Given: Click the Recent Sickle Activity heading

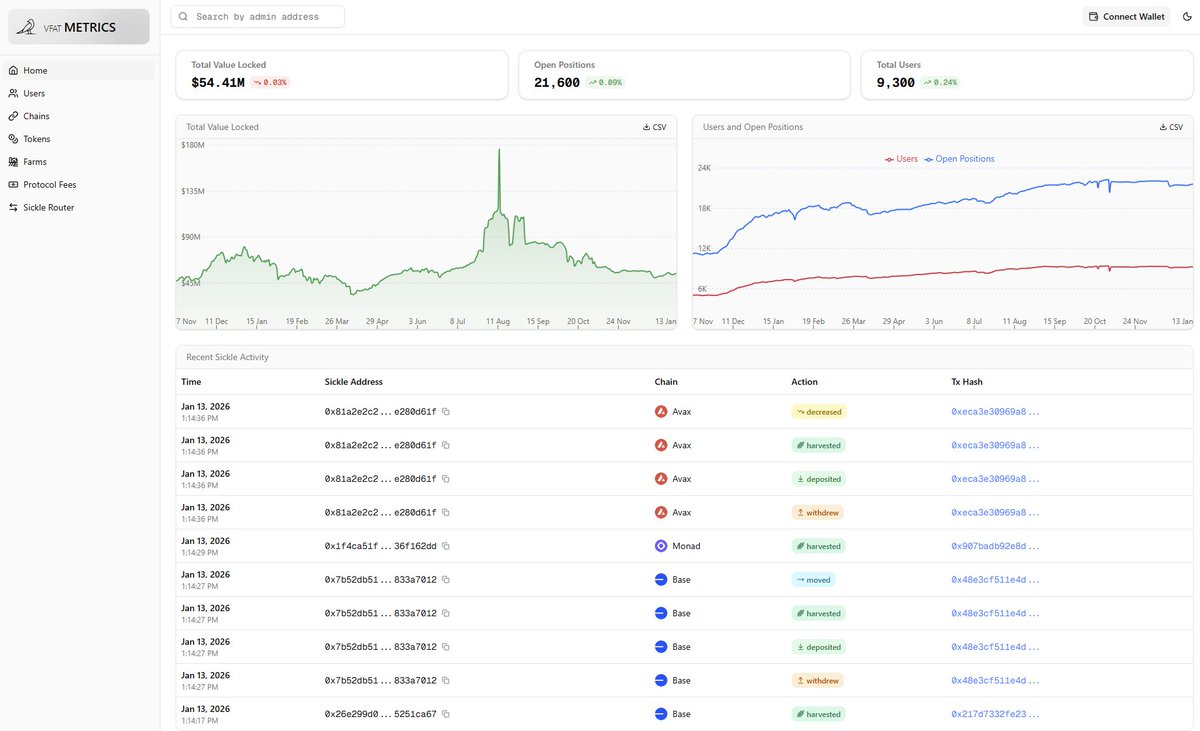Looking at the screenshot, I should click(x=227, y=357).
